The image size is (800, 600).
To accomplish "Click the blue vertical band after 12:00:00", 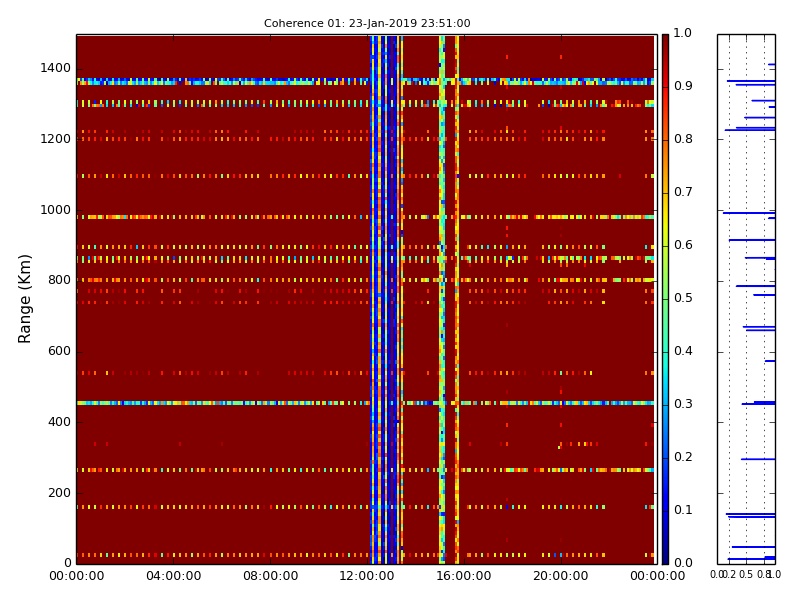I will click(386, 299).
